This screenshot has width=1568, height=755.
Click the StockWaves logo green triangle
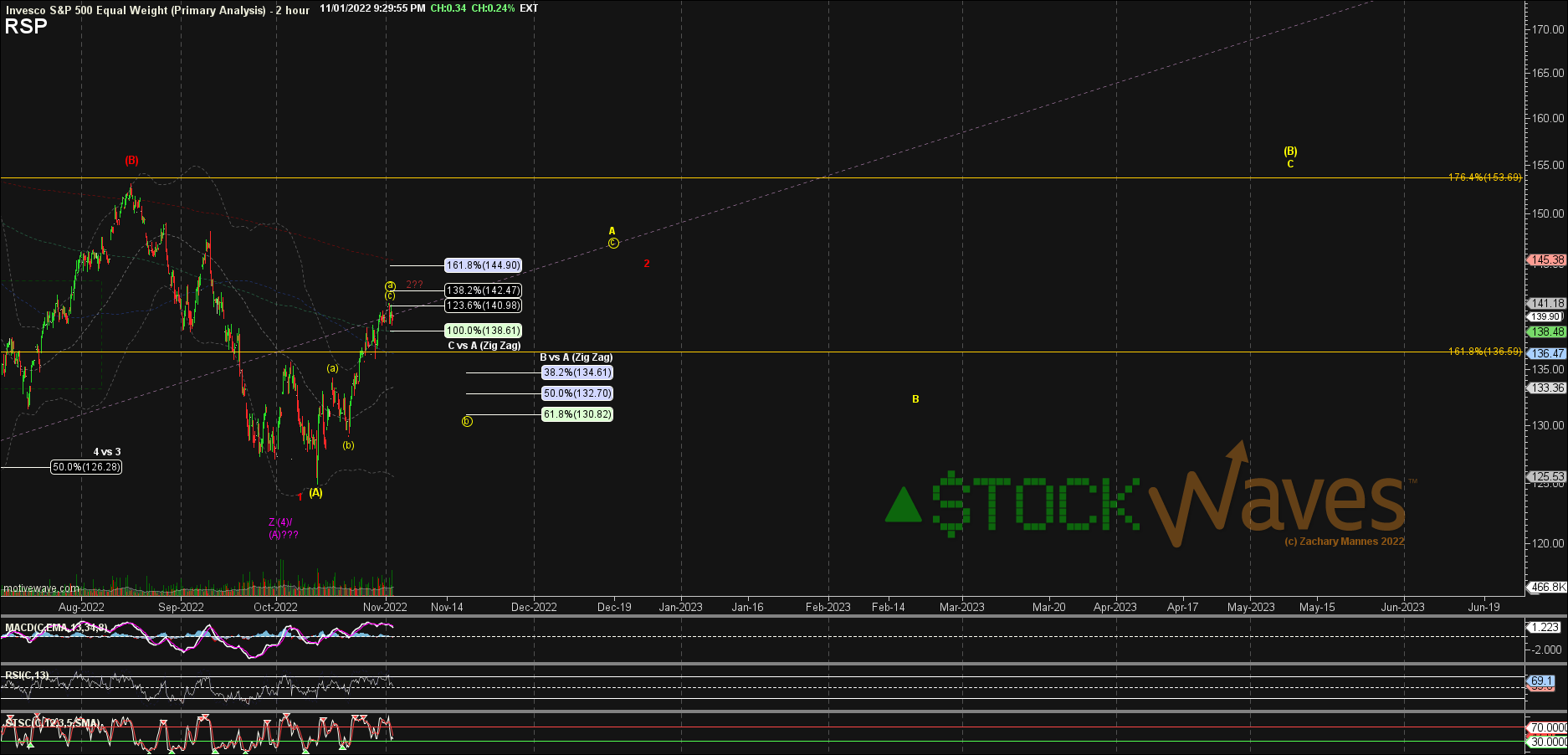(903, 505)
